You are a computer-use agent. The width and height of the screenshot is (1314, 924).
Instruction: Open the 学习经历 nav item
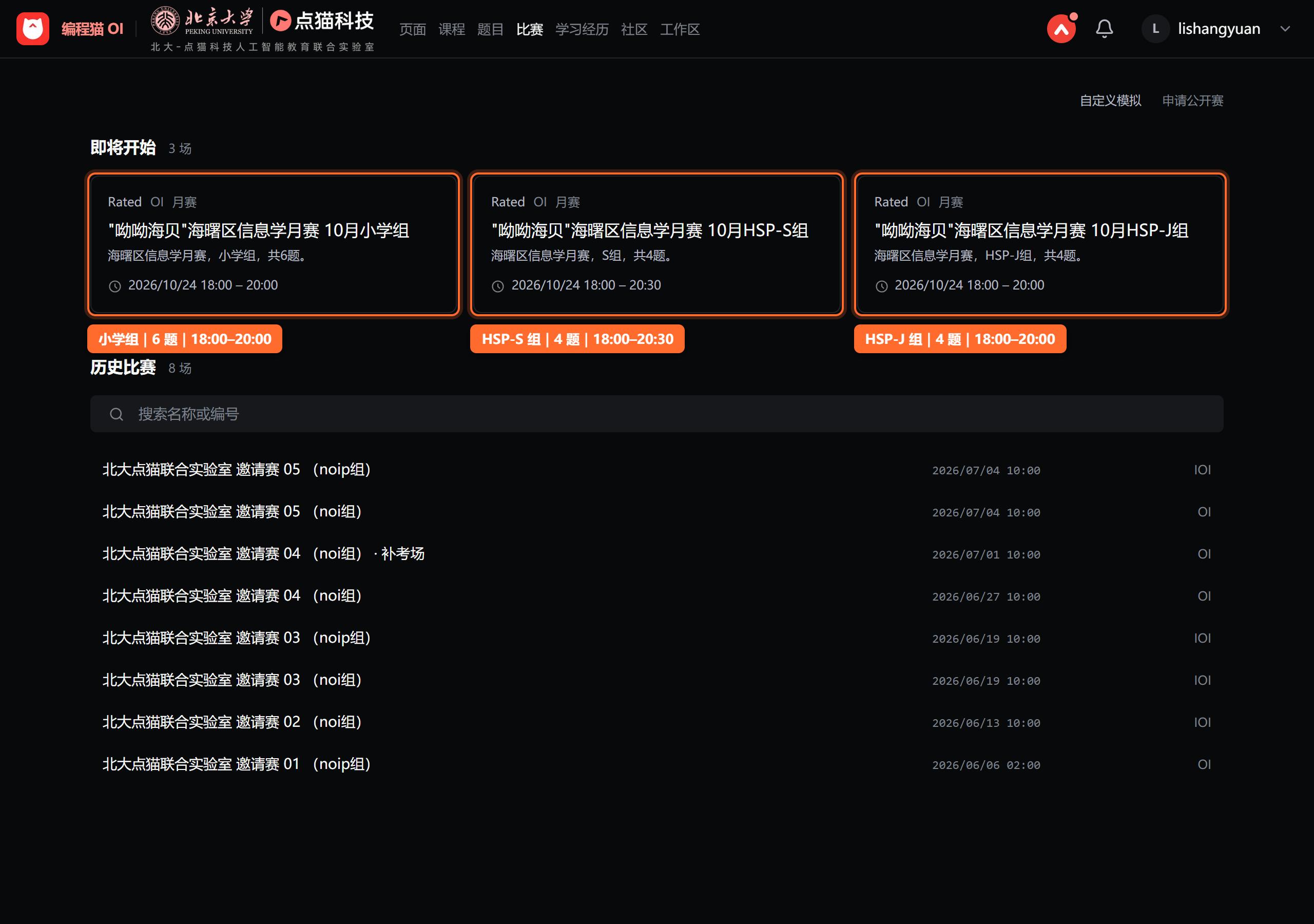(582, 29)
